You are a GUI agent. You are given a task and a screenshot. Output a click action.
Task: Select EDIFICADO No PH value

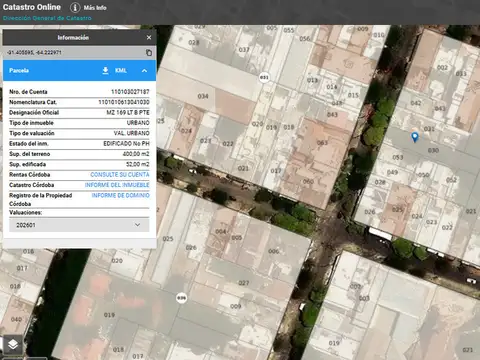126,144
